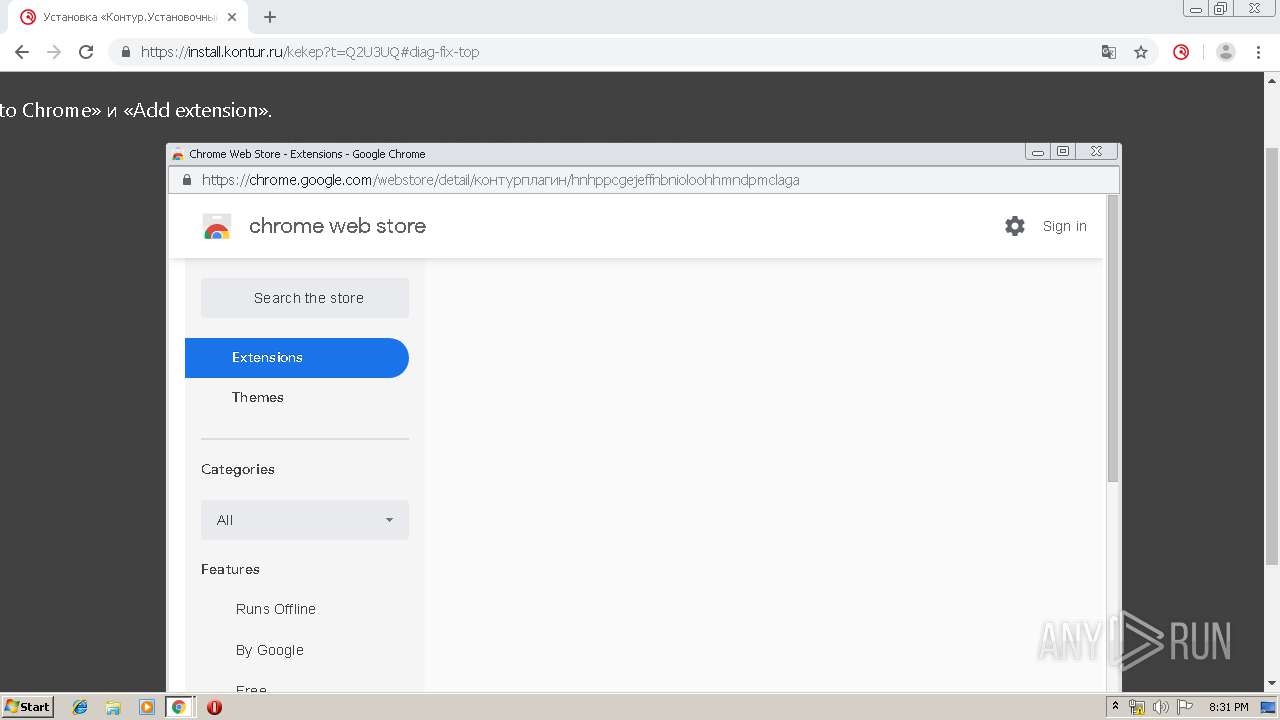1280x720 pixels.
Task: Click the chrome web store title text
Action: [x=338, y=226]
